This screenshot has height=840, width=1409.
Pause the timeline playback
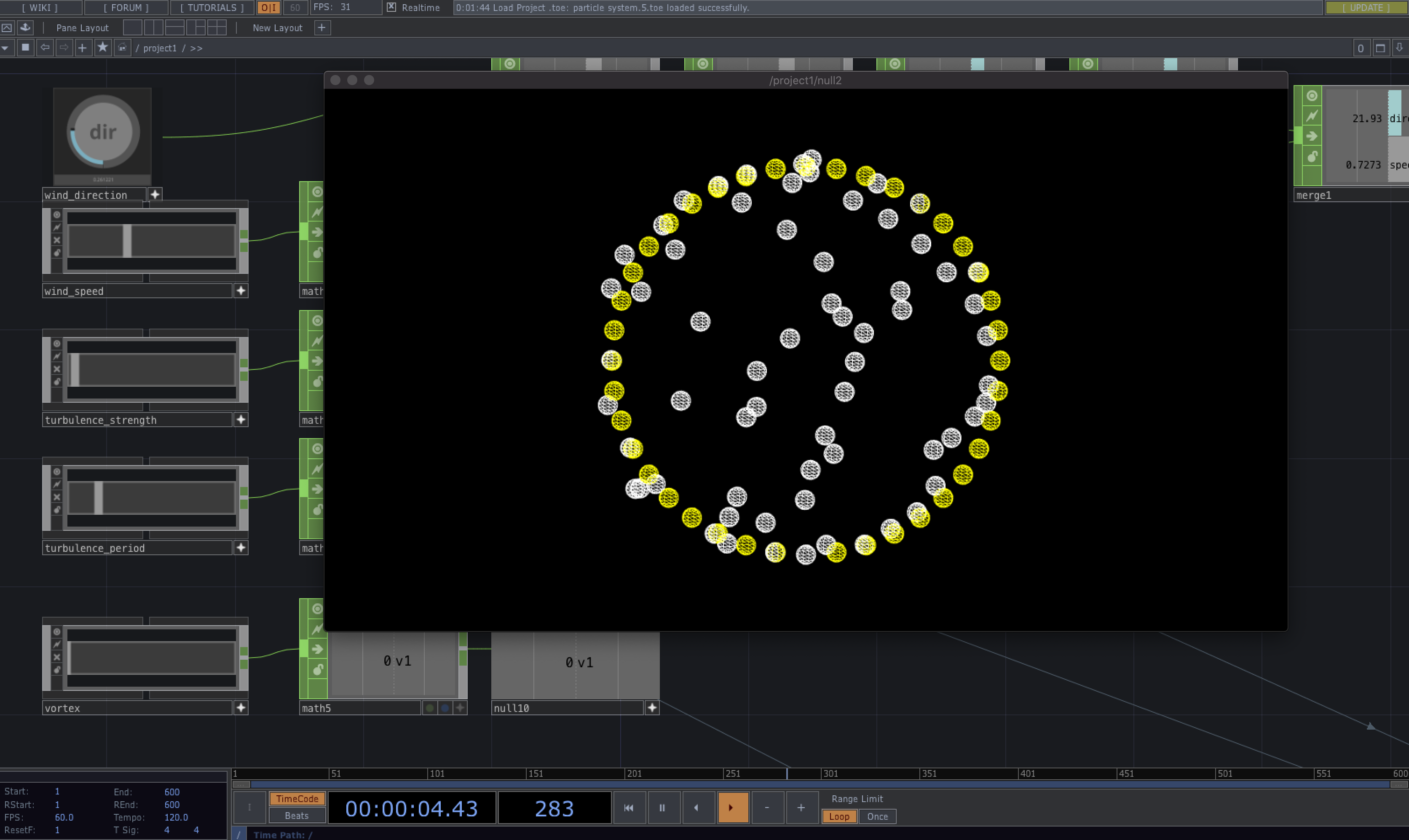coord(662,808)
